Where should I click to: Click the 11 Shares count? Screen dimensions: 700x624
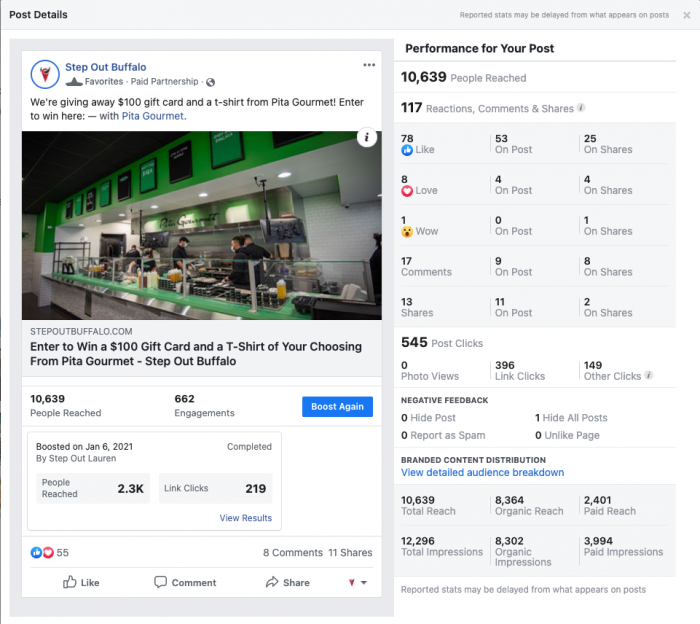click(350, 553)
